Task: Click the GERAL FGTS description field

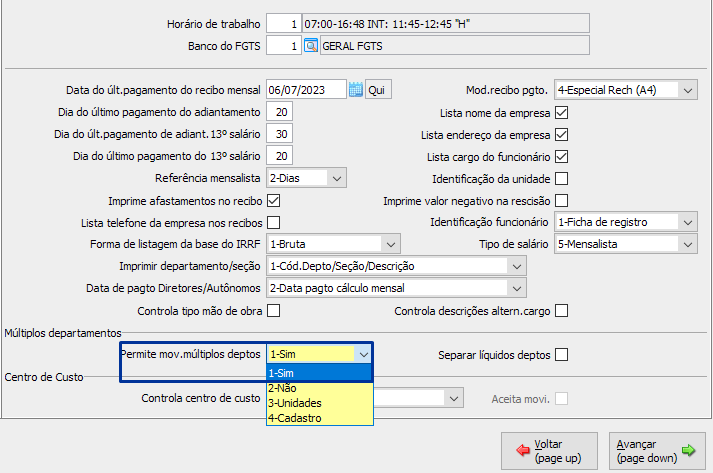Action: point(455,46)
